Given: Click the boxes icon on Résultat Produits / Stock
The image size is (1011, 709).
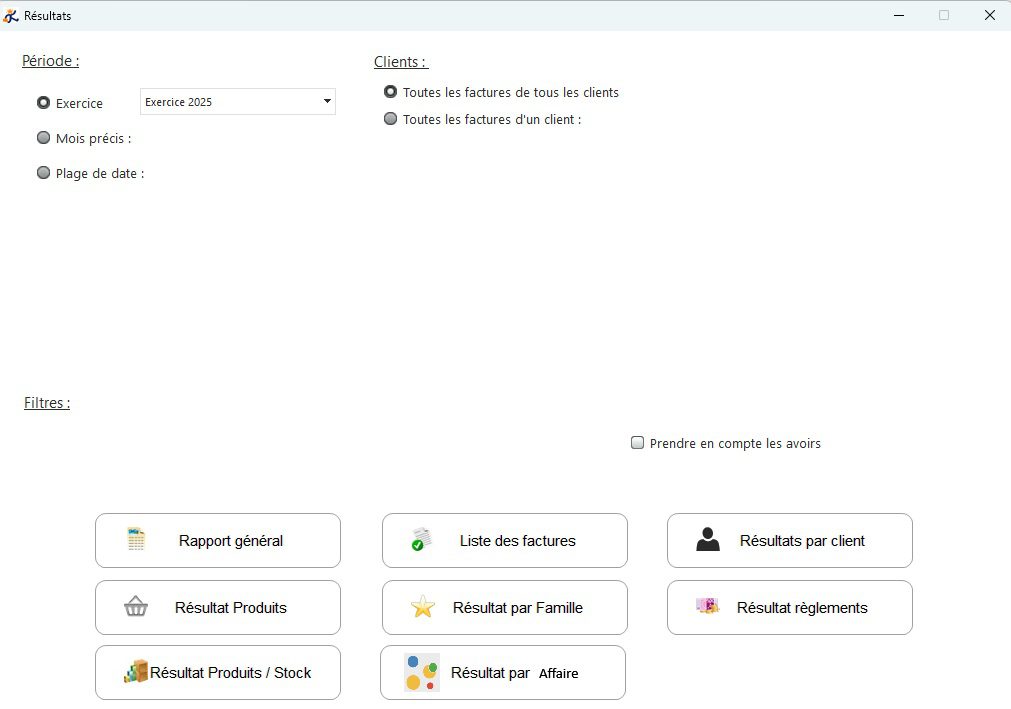Looking at the screenshot, I should (136, 672).
